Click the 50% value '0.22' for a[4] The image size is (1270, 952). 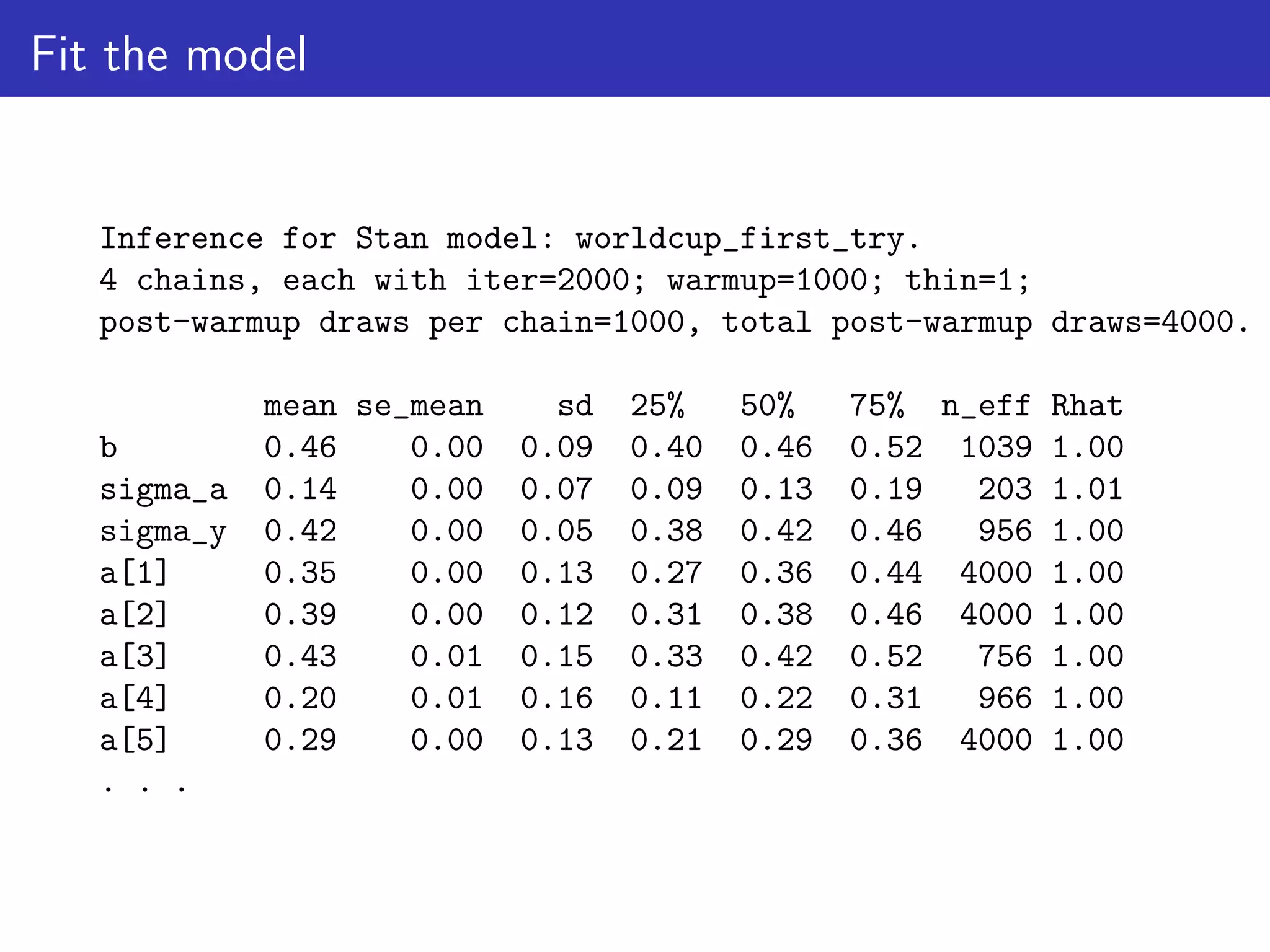(x=776, y=699)
